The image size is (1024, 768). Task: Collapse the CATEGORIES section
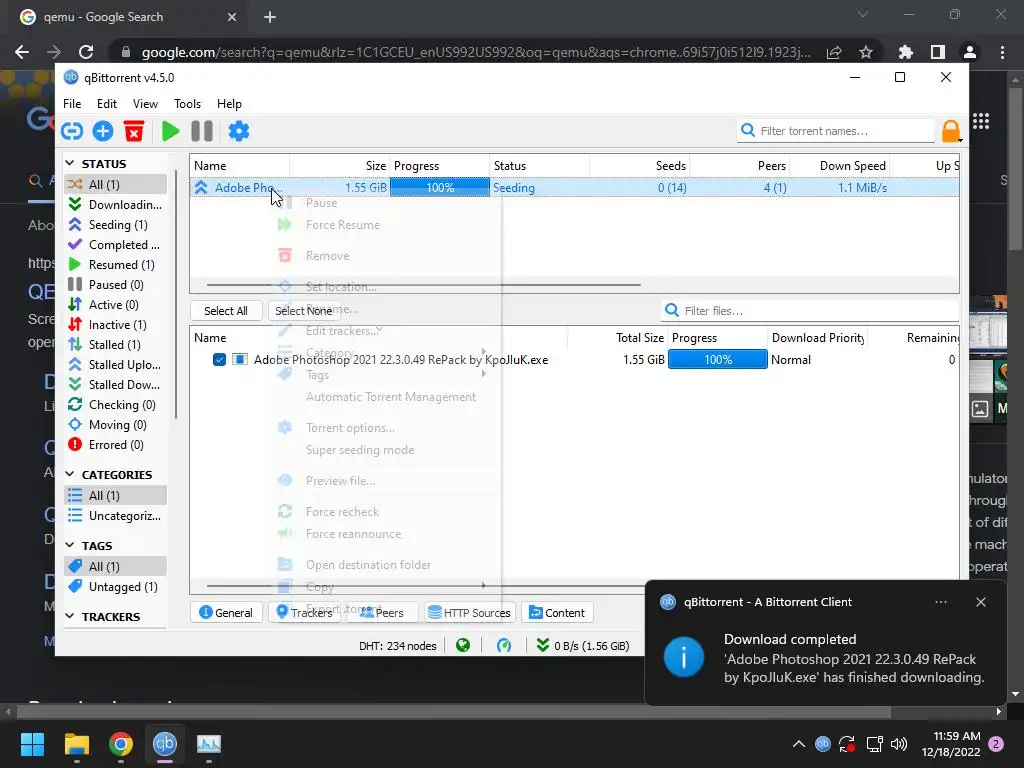71,475
